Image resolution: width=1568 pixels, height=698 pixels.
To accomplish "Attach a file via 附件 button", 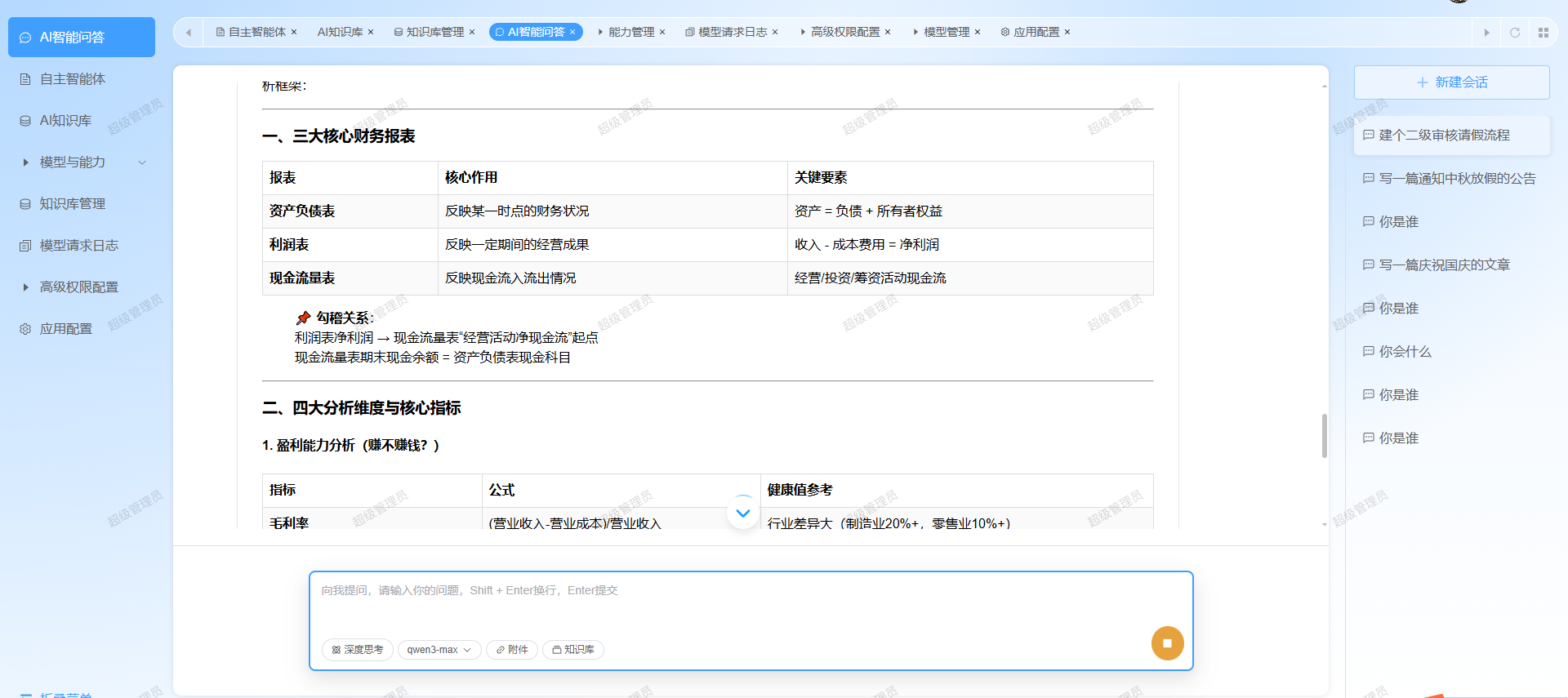I will pos(512,650).
